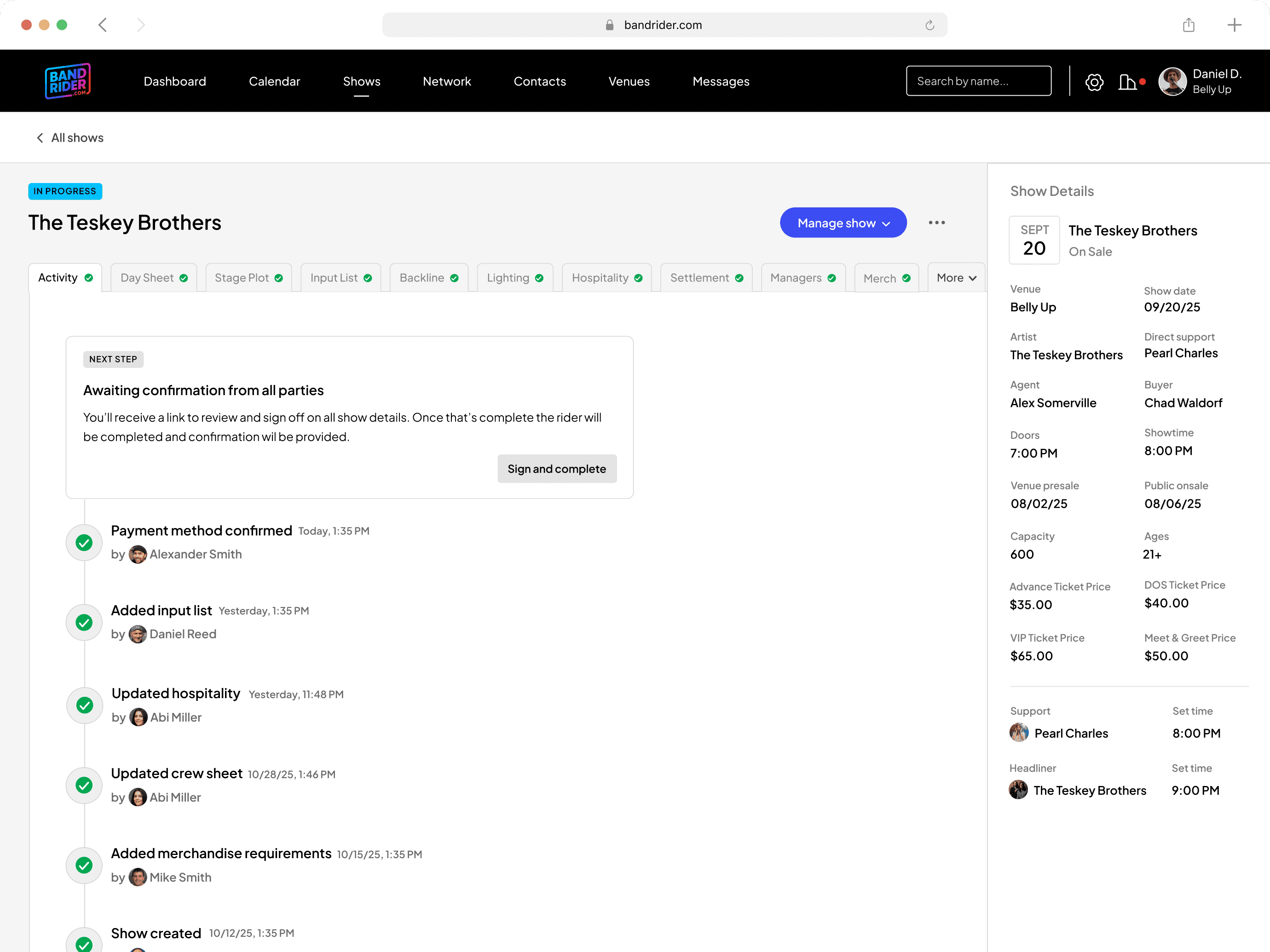Open the Calendar menu item
Image resolution: width=1270 pixels, height=952 pixels.
coord(274,81)
